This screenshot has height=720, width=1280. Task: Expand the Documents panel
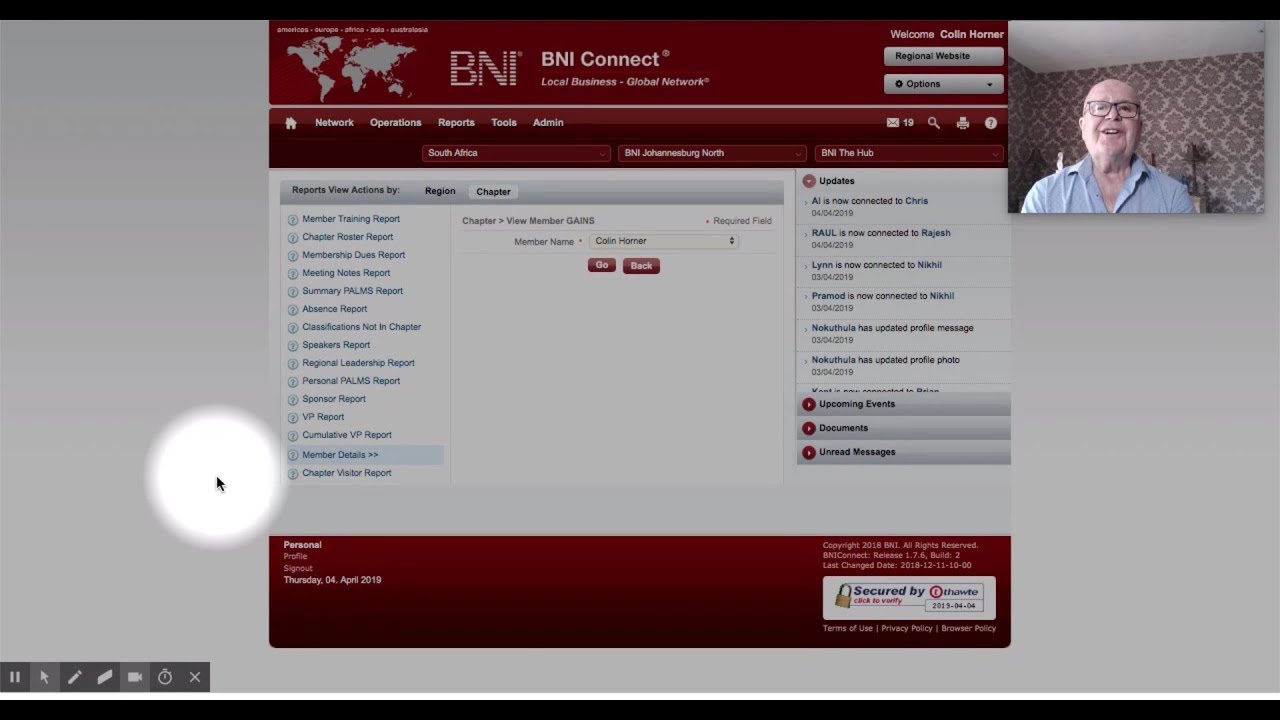click(x=809, y=428)
